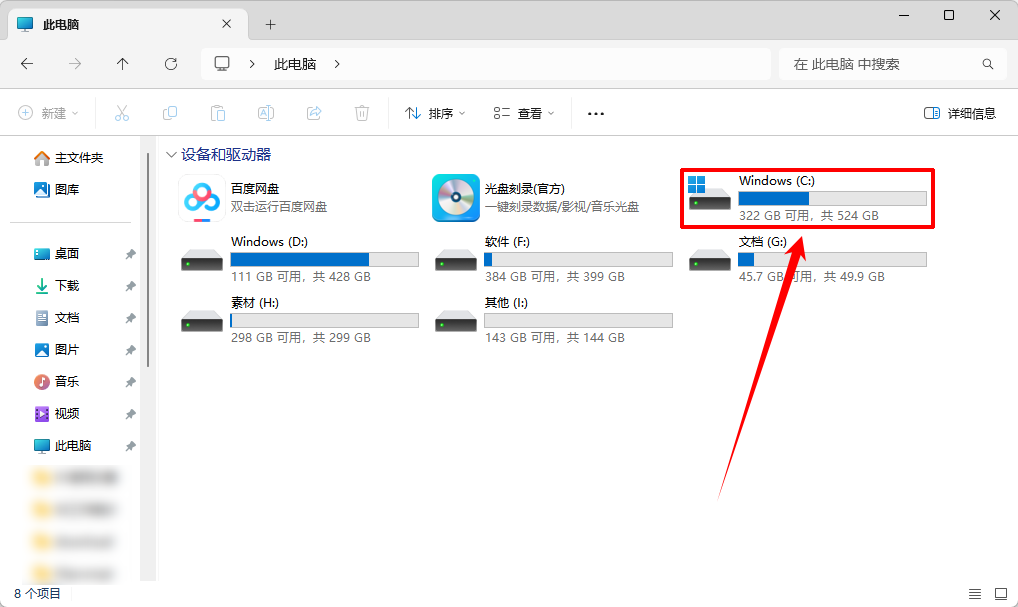The height and width of the screenshot is (607, 1018).
Task: Select the Windows (C:) drive icon
Action: [709, 193]
